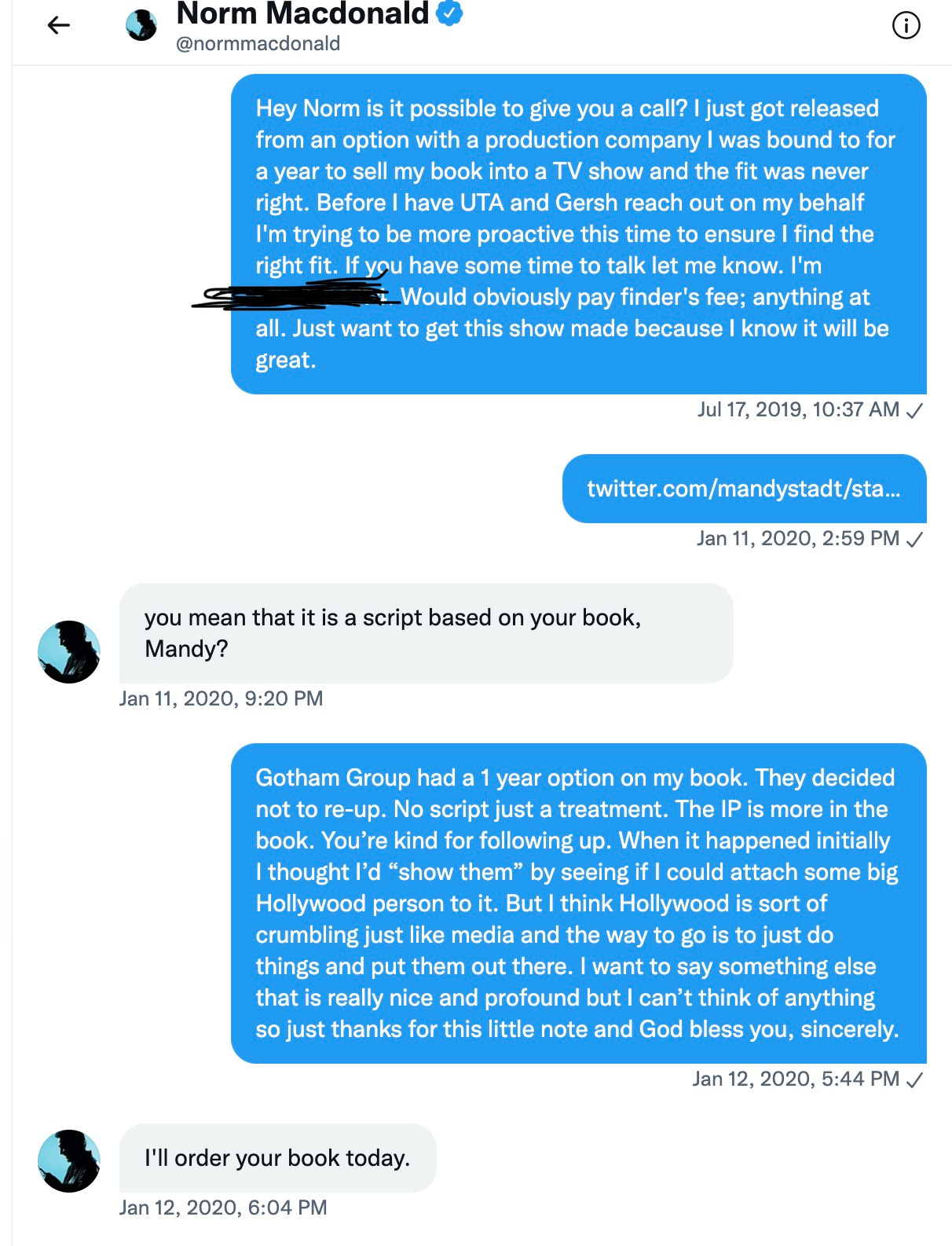Click the Jan 12, 2020, 5:44 PM timestamp
This screenshot has width=952, height=1246.
coord(796,1079)
